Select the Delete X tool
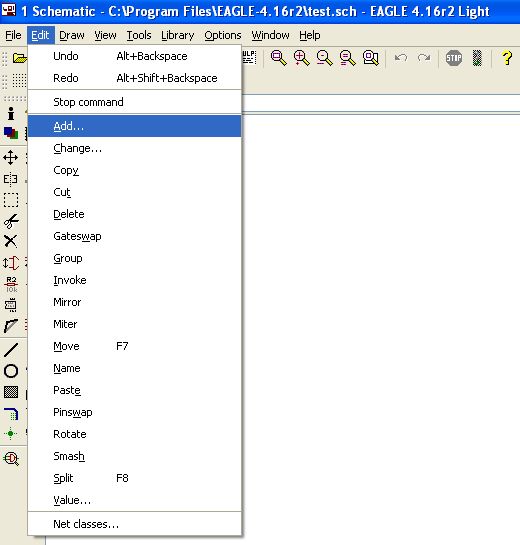 [10, 241]
